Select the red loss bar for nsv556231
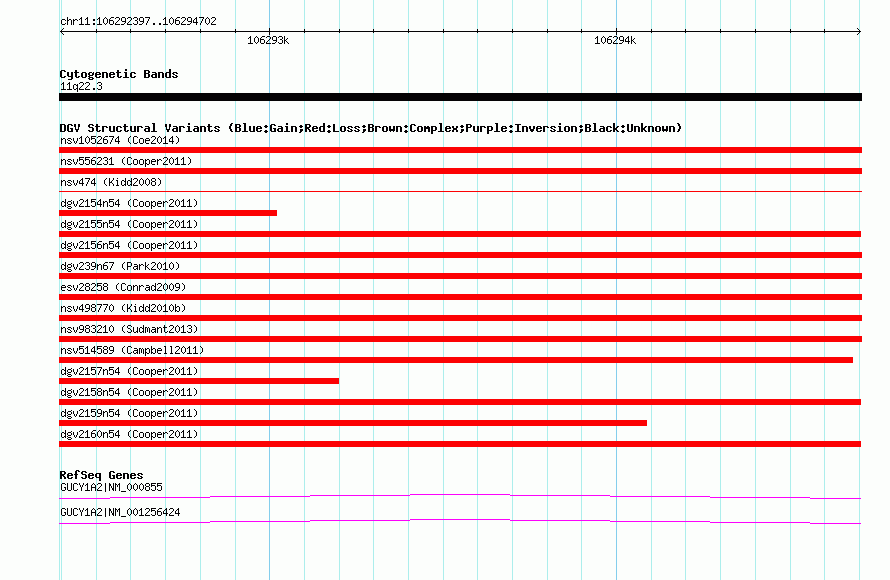The width and height of the screenshot is (890, 580). (x=460, y=171)
